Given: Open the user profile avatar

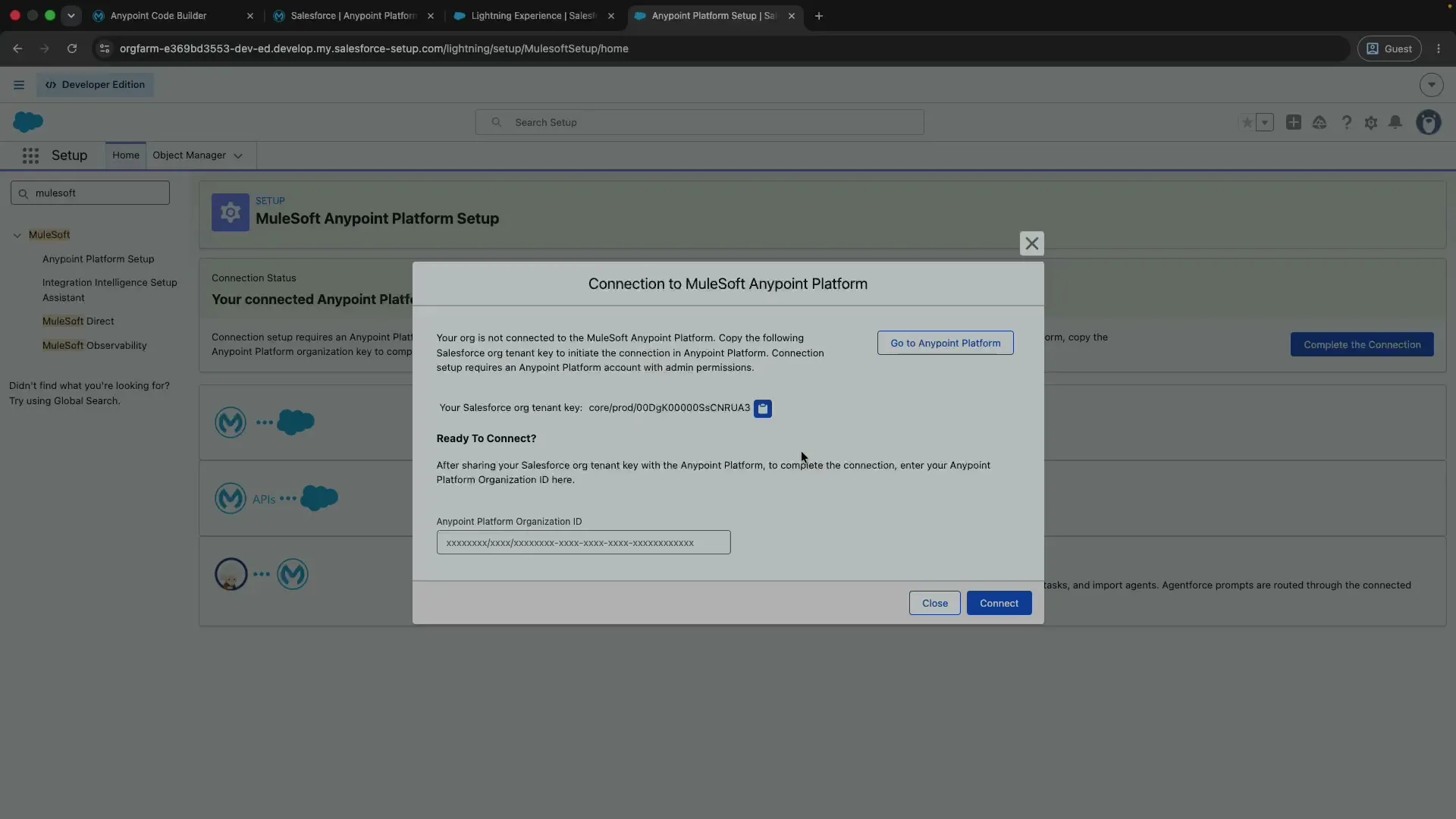Looking at the screenshot, I should pos(1429,122).
